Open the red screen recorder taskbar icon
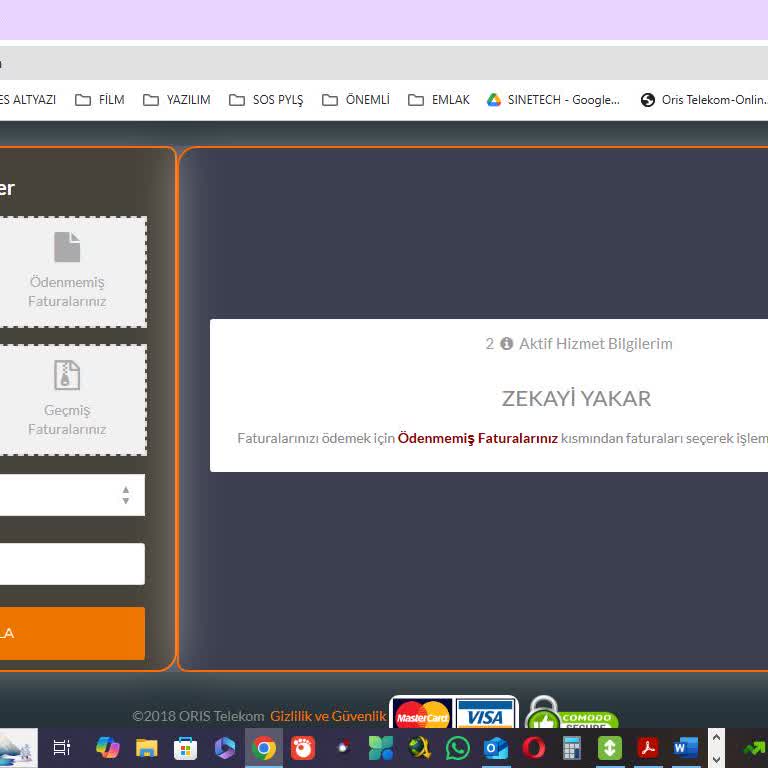Viewport: 768px width, 768px height. pos(303,748)
